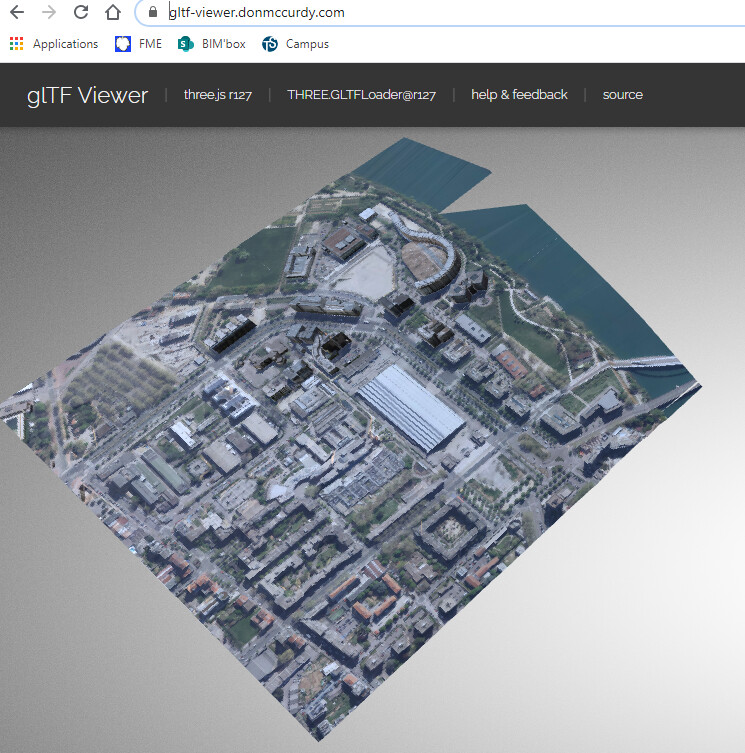This screenshot has height=753, width=745.
Task: Reload the glTF viewer page
Action: click(81, 13)
